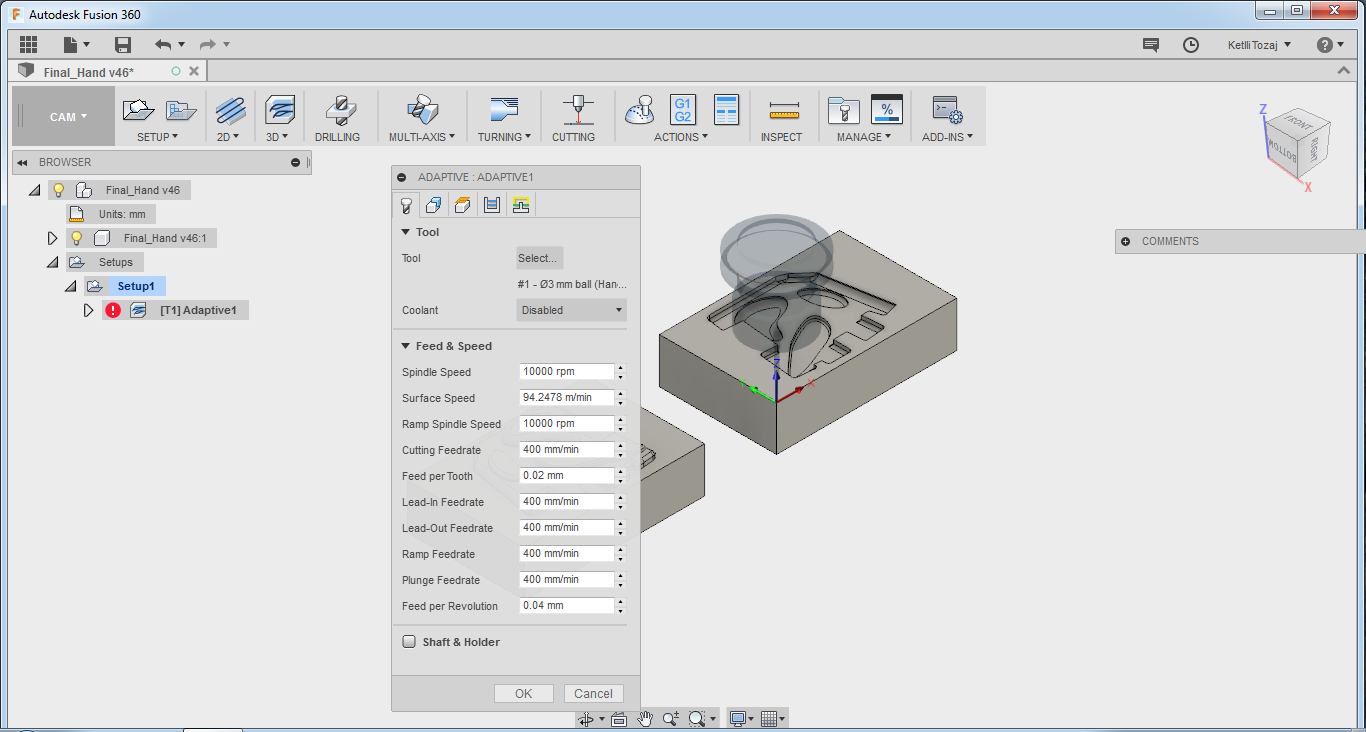Click the Turning icon
This screenshot has height=732, width=1366.
tap(503, 110)
